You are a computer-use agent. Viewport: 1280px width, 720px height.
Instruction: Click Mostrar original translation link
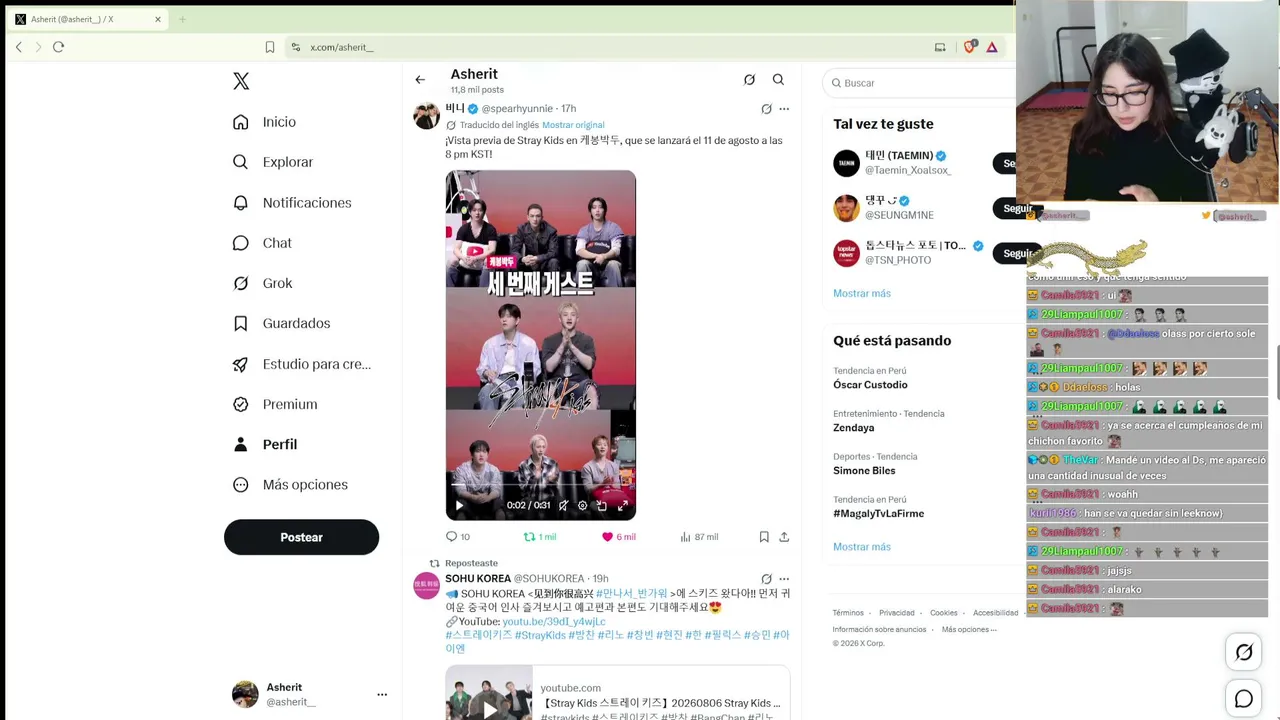[573, 125]
